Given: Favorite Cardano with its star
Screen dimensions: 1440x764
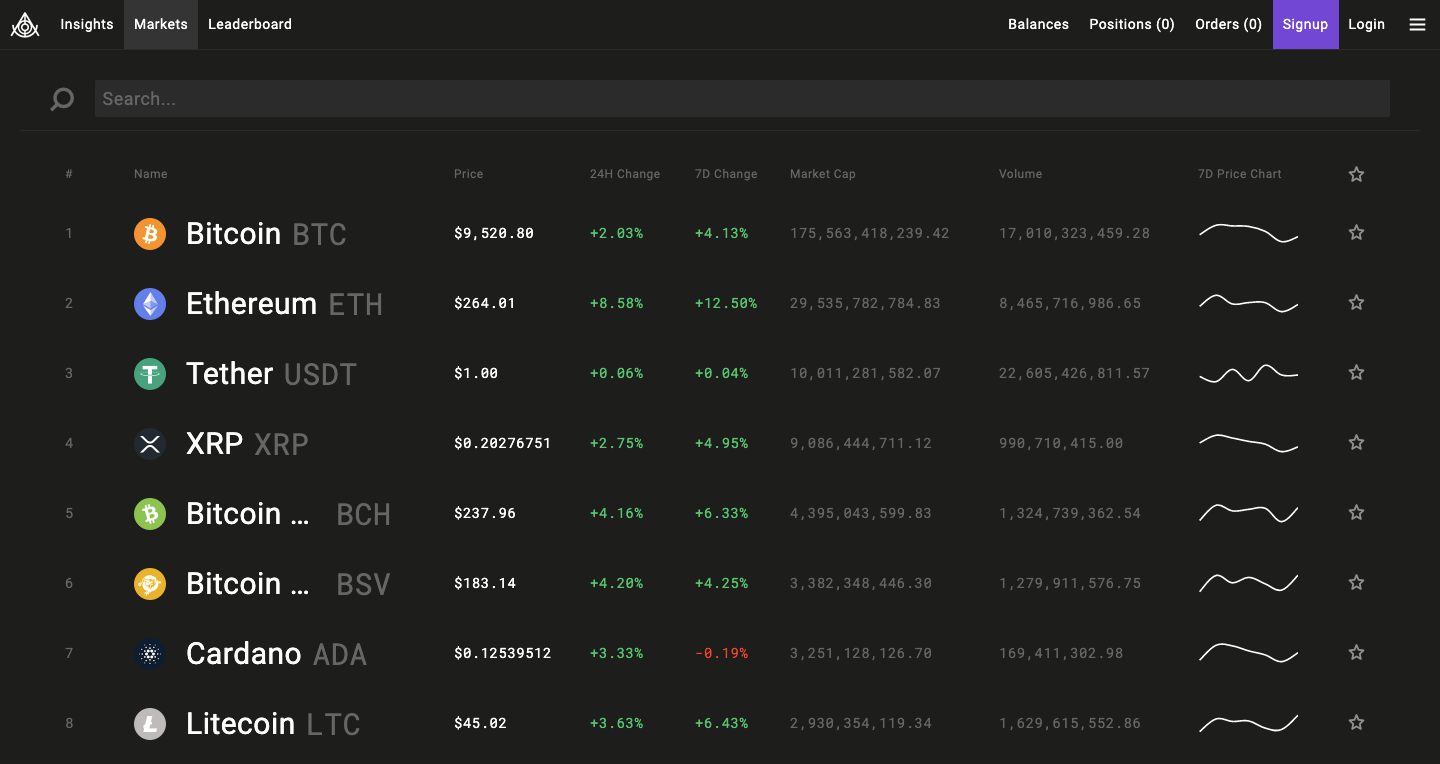Looking at the screenshot, I should click(x=1356, y=652).
